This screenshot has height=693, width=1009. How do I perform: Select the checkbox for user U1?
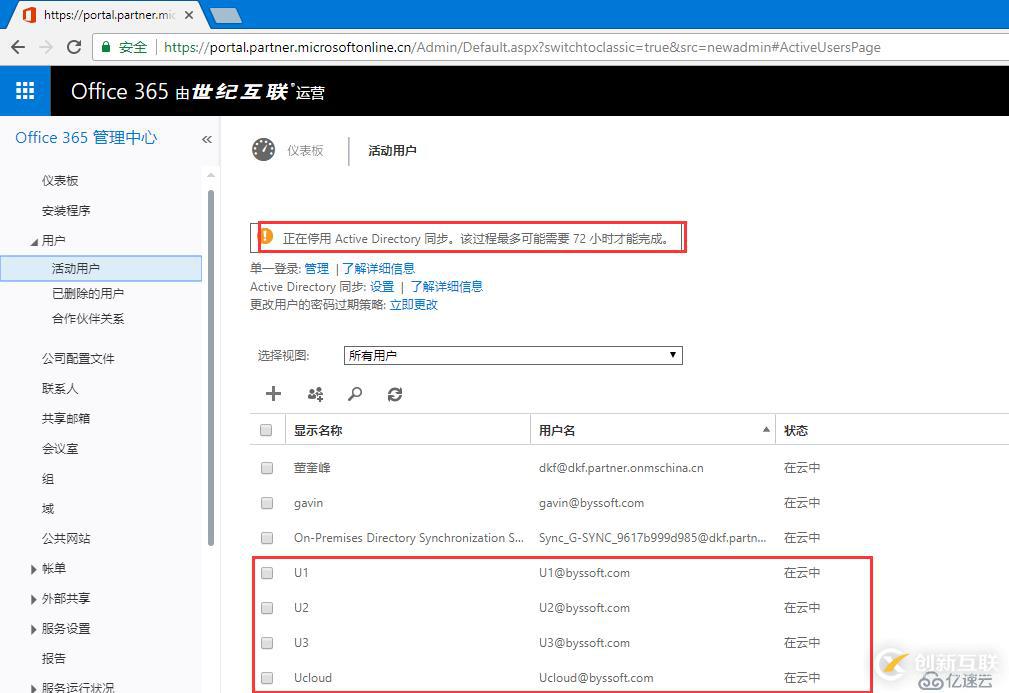[x=266, y=573]
